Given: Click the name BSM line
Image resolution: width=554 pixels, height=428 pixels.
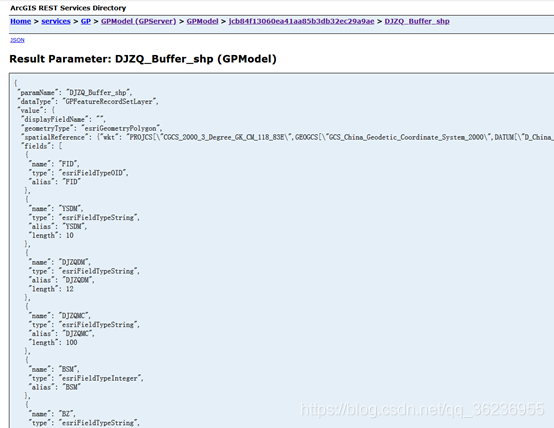Looking at the screenshot, I should tap(54, 369).
